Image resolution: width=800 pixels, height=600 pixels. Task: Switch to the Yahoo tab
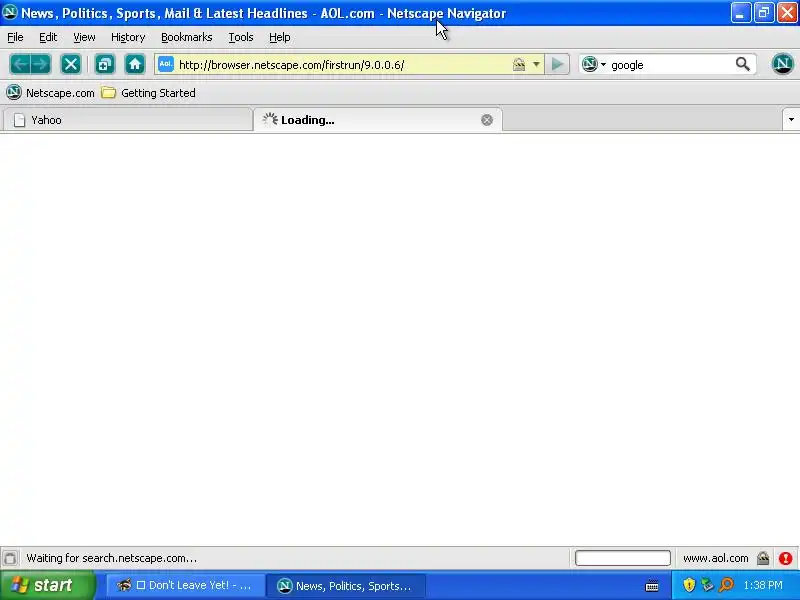[x=128, y=120]
